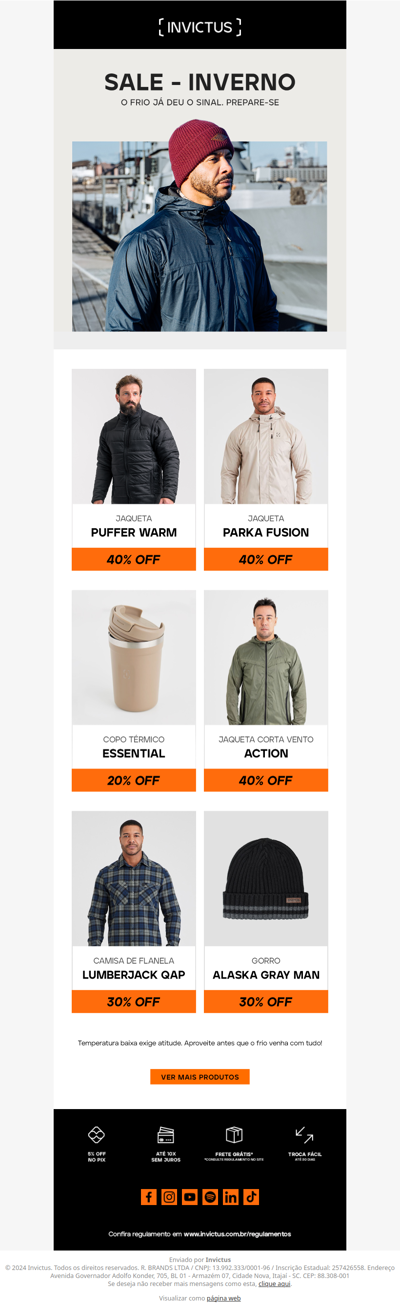The width and height of the screenshot is (400, 1307).
Task: Click the Ver Mais Produtos button
Action: click(200, 1077)
